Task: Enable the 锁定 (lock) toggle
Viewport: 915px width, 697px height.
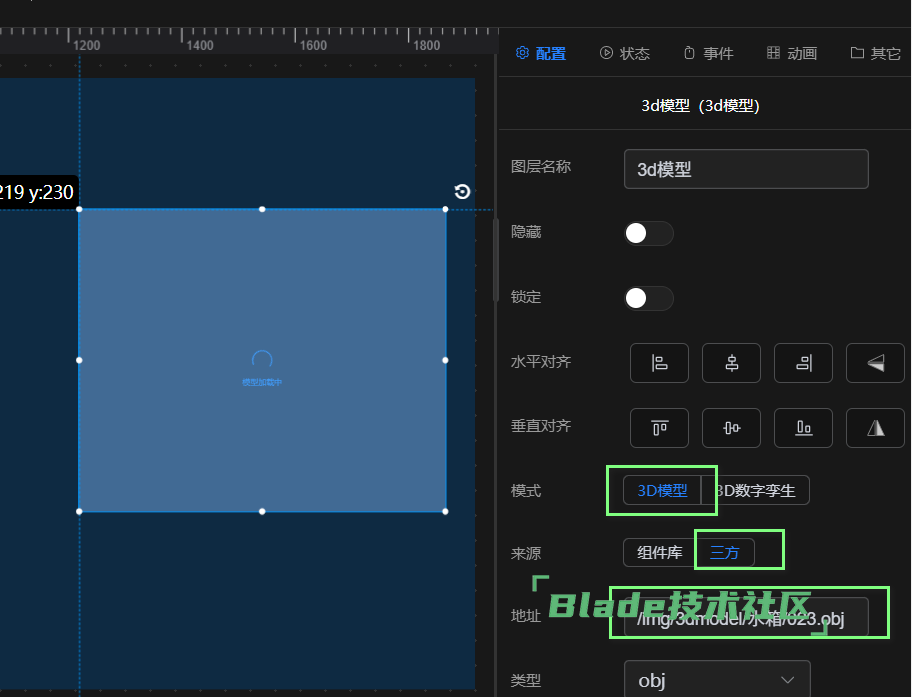Action: (x=648, y=297)
